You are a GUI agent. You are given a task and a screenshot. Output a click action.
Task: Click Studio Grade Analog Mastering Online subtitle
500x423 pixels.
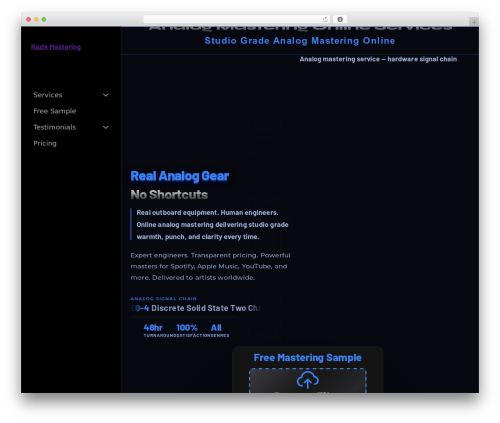coord(300,41)
